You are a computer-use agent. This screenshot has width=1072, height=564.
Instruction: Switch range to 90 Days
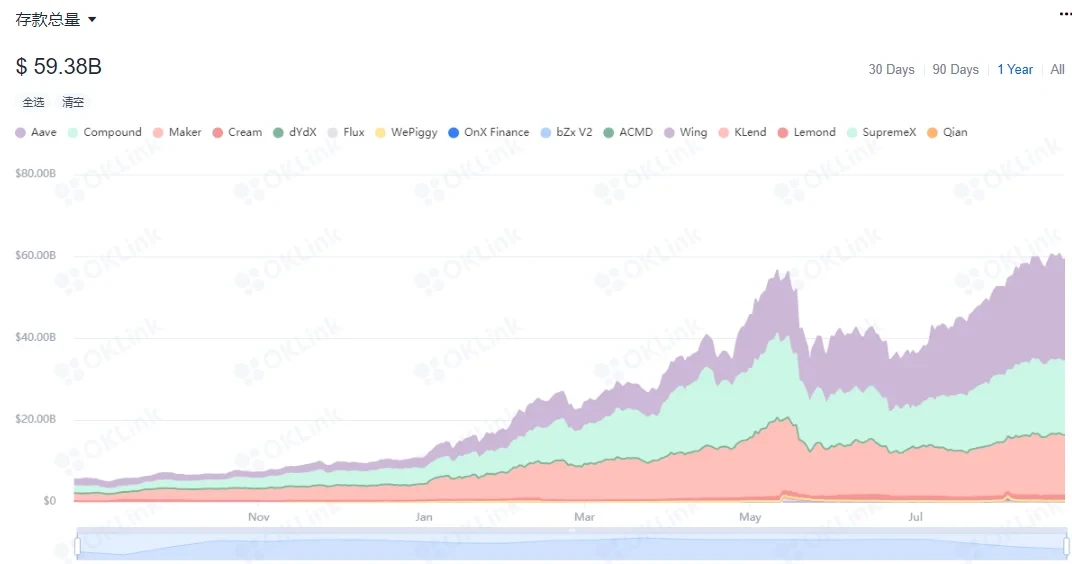pos(955,69)
